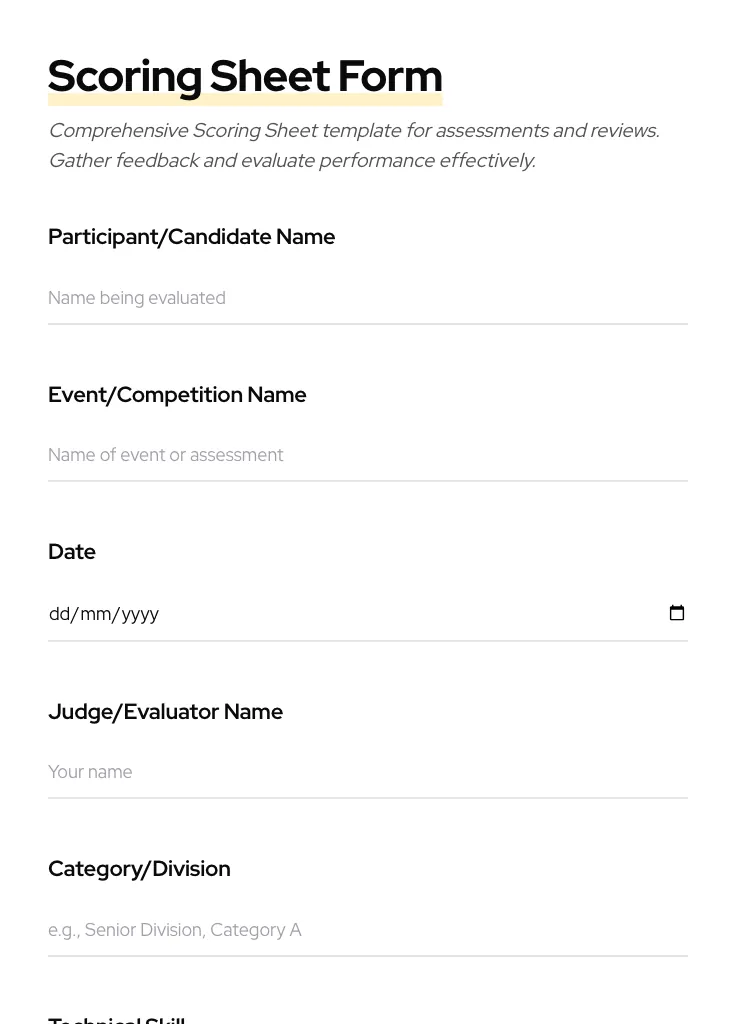
Task: Click the Date field label
Action: pyautogui.click(x=72, y=552)
